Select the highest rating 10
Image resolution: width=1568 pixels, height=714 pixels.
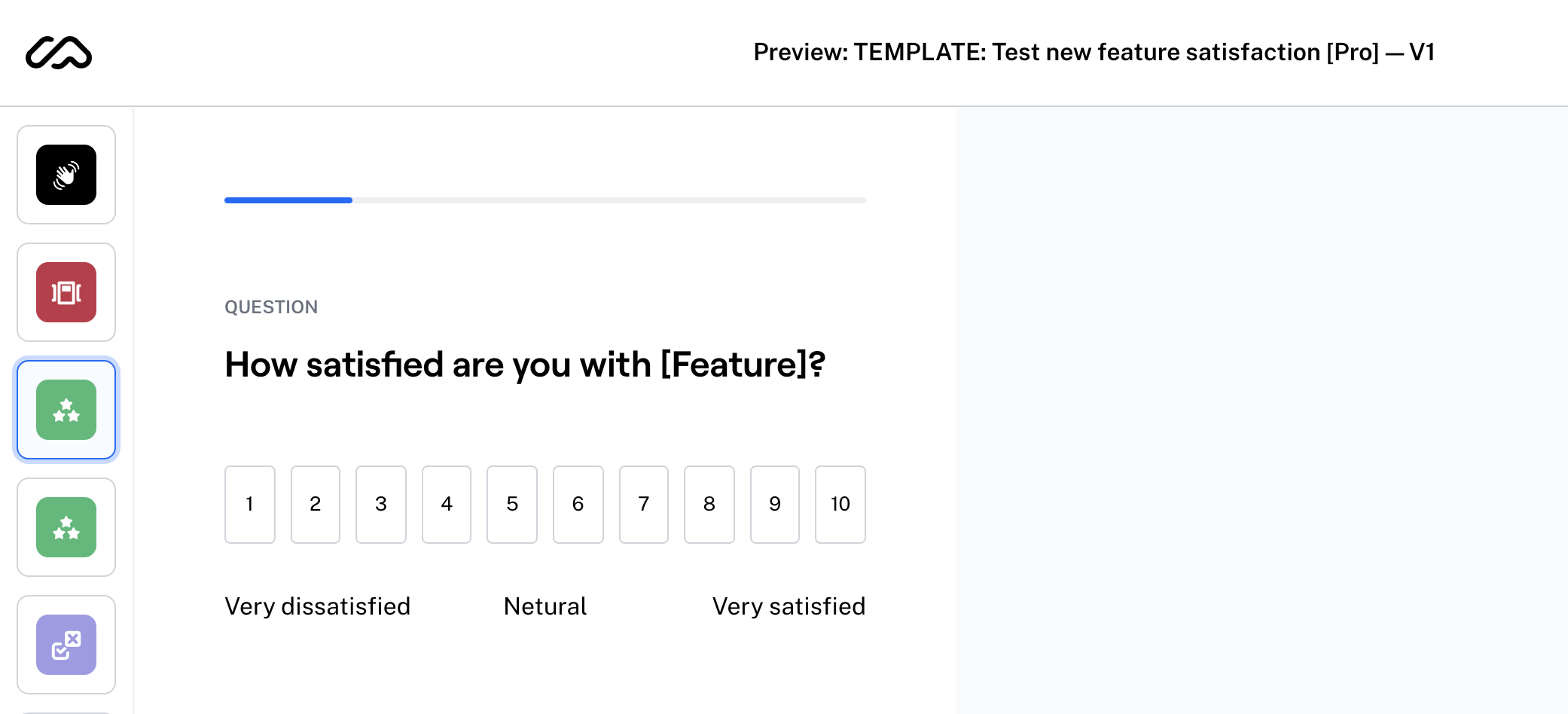click(x=840, y=504)
